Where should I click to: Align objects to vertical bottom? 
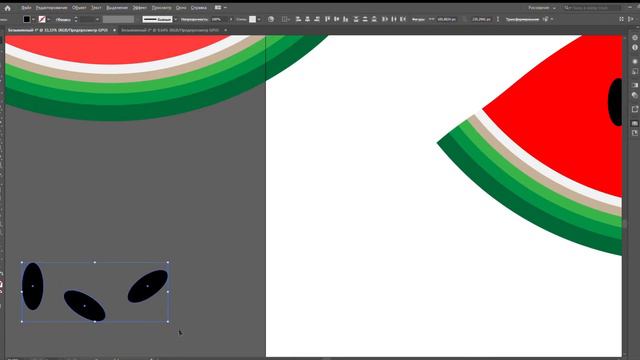tap(346, 19)
